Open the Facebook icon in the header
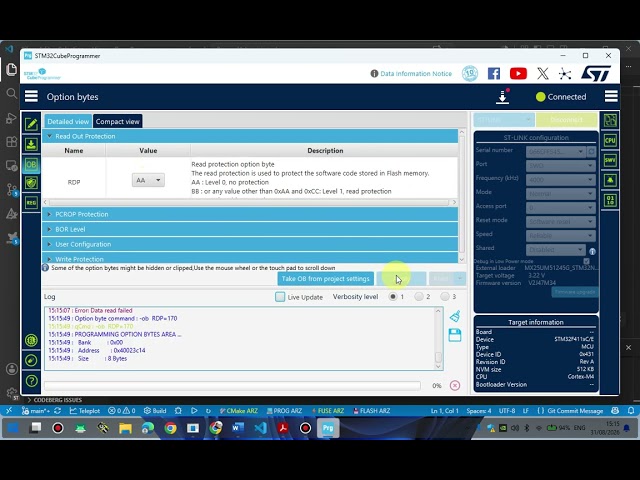The height and width of the screenshot is (480, 640). tap(494, 73)
